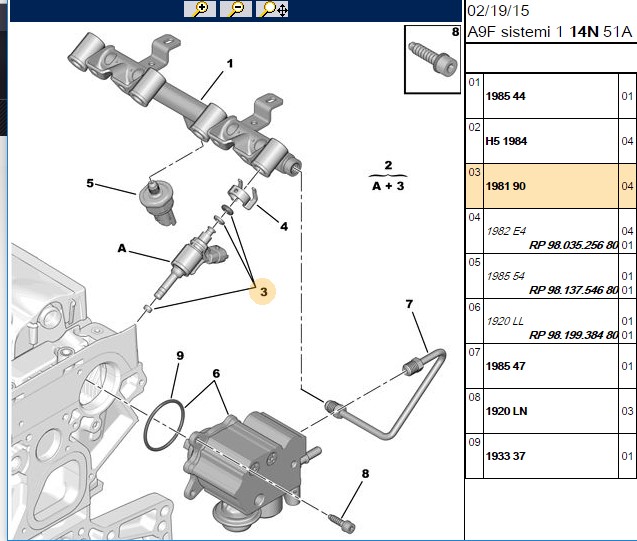Click quantity 04 in H5 1984 row
The height and width of the screenshot is (541, 637).
(x=627, y=141)
